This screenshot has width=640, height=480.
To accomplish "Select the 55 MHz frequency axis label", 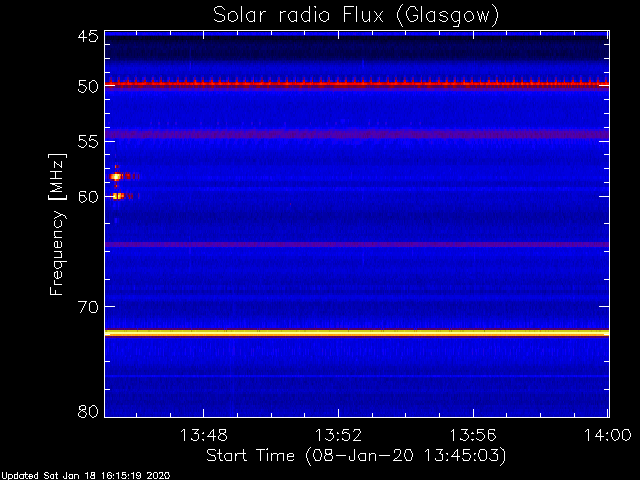I will (x=88, y=142).
